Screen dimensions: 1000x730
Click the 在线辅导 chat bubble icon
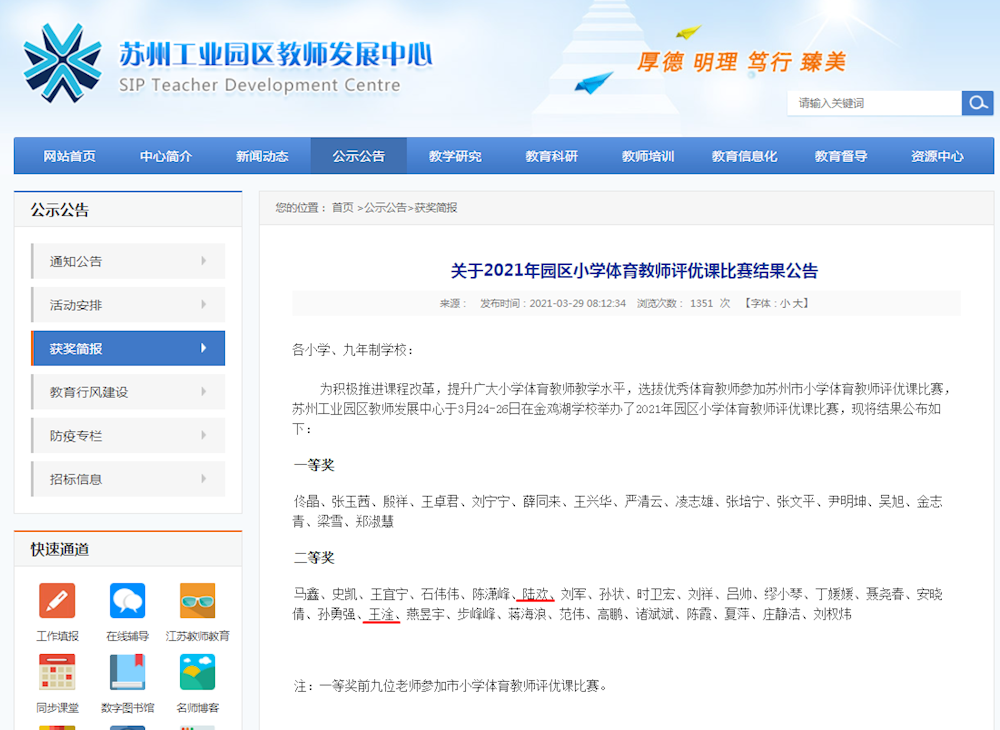coord(127,600)
